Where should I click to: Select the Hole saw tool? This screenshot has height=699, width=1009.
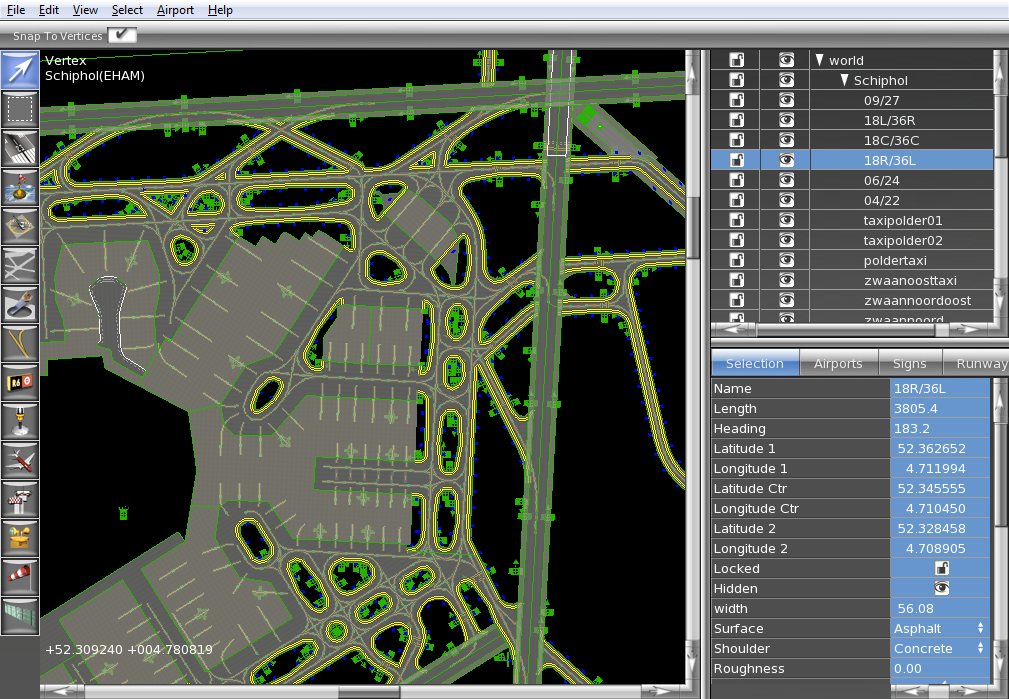20,304
